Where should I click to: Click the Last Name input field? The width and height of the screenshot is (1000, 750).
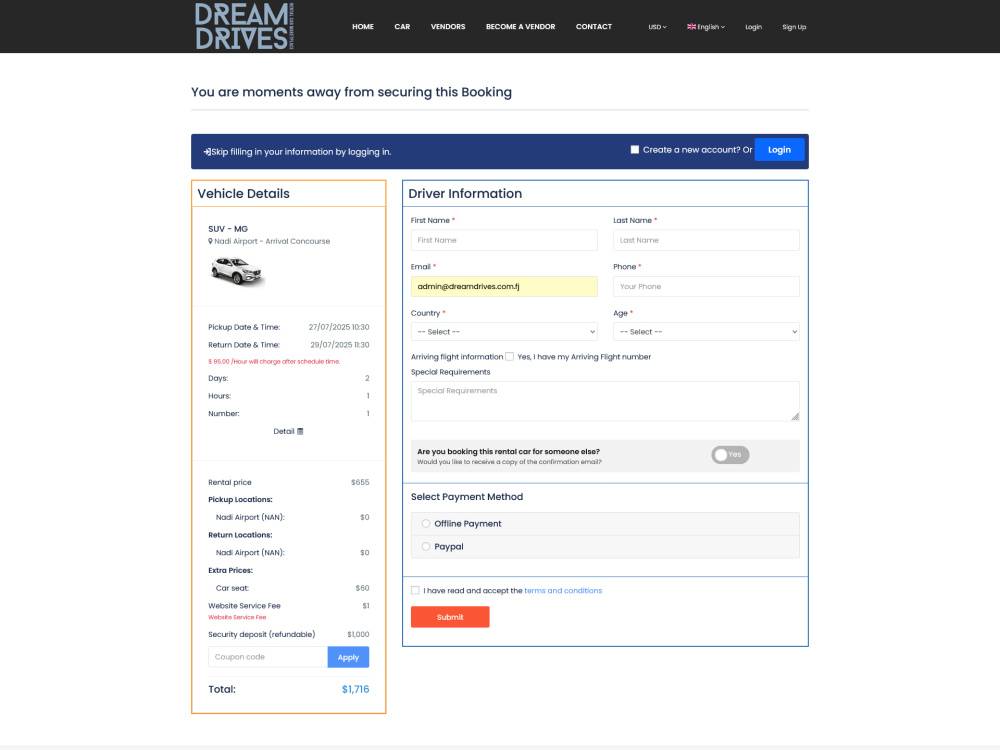(x=706, y=240)
